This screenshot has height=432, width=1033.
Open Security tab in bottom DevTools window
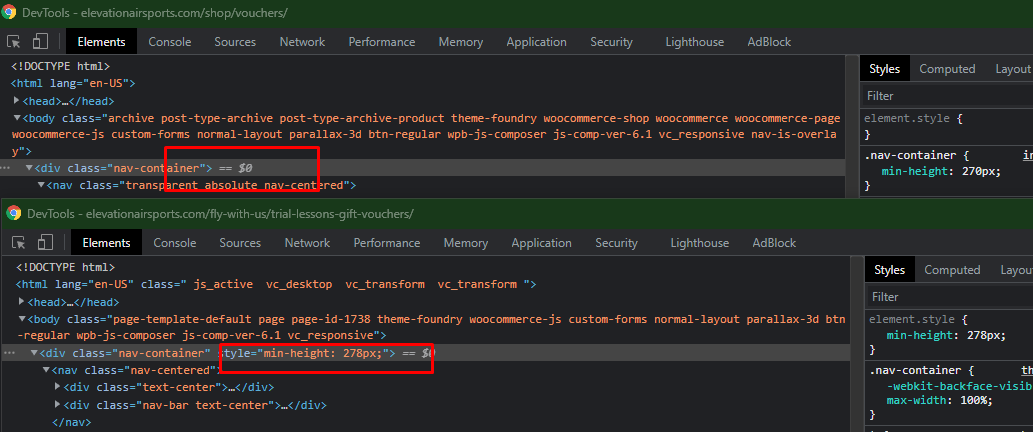tap(617, 242)
